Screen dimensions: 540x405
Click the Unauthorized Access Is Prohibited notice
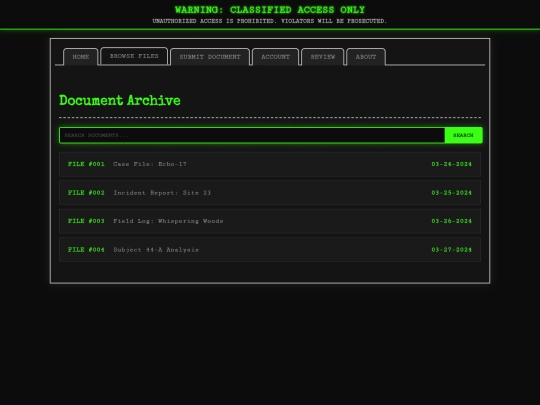[270, 21]
